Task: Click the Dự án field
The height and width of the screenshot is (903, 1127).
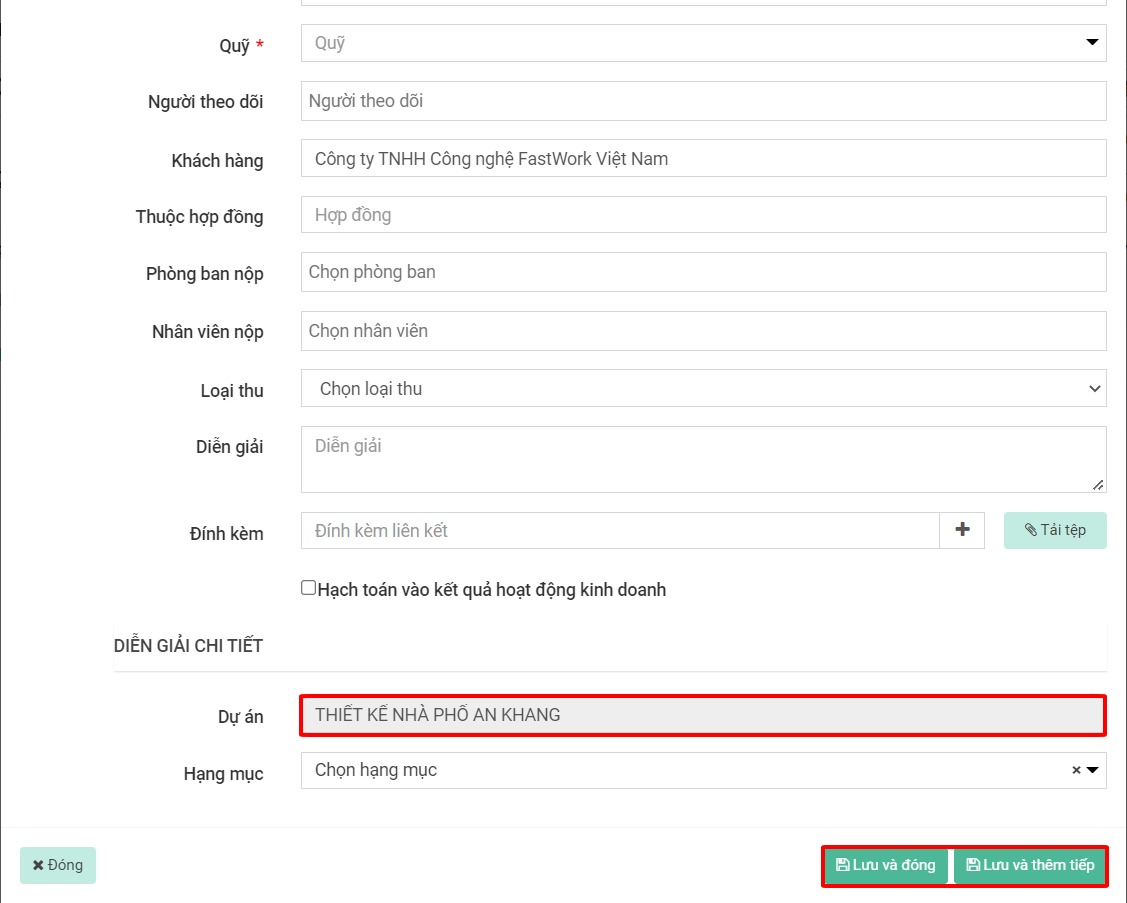Action: [703, 715]
